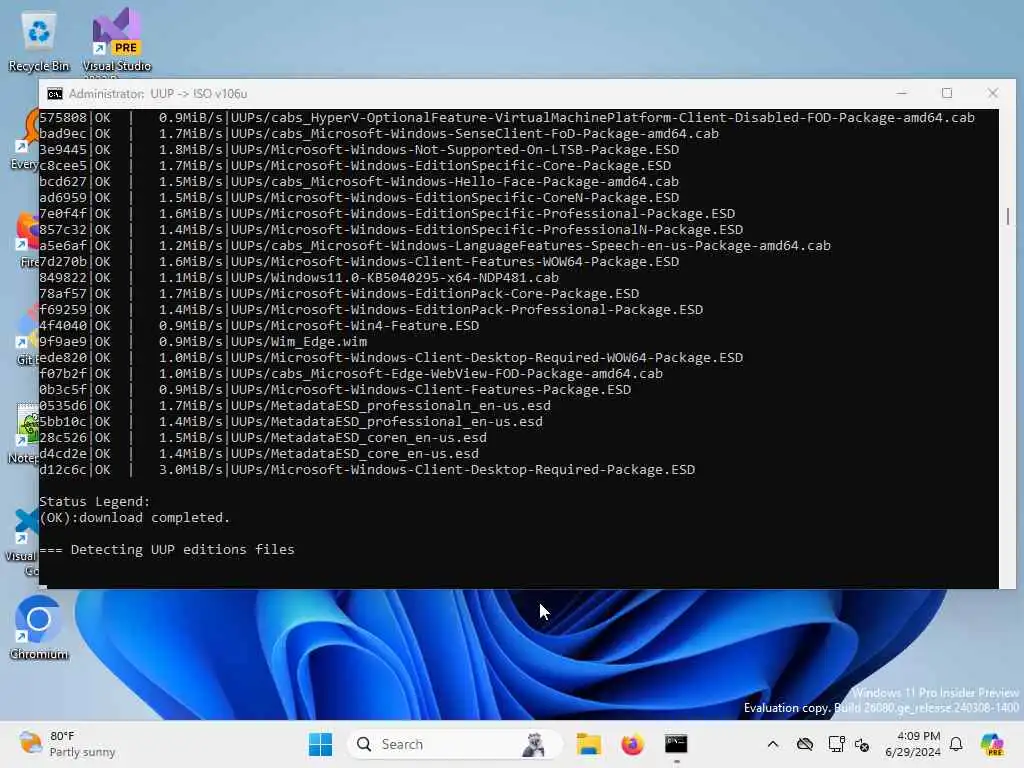Click the Windows Start button
Image resolution: width=1024 pixels, height=768 pixels.
pos(320,744)
